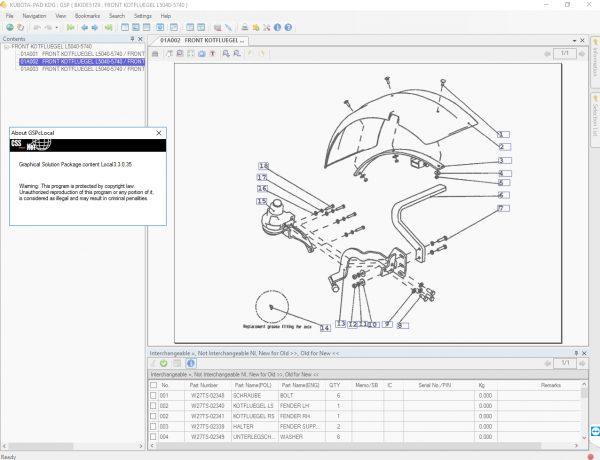Image resolution: width=600 pixels, height=460 pixels.
Task: Click the green globe icon in main toolbar
Action: pyautogui.click(x=10, y=27)
